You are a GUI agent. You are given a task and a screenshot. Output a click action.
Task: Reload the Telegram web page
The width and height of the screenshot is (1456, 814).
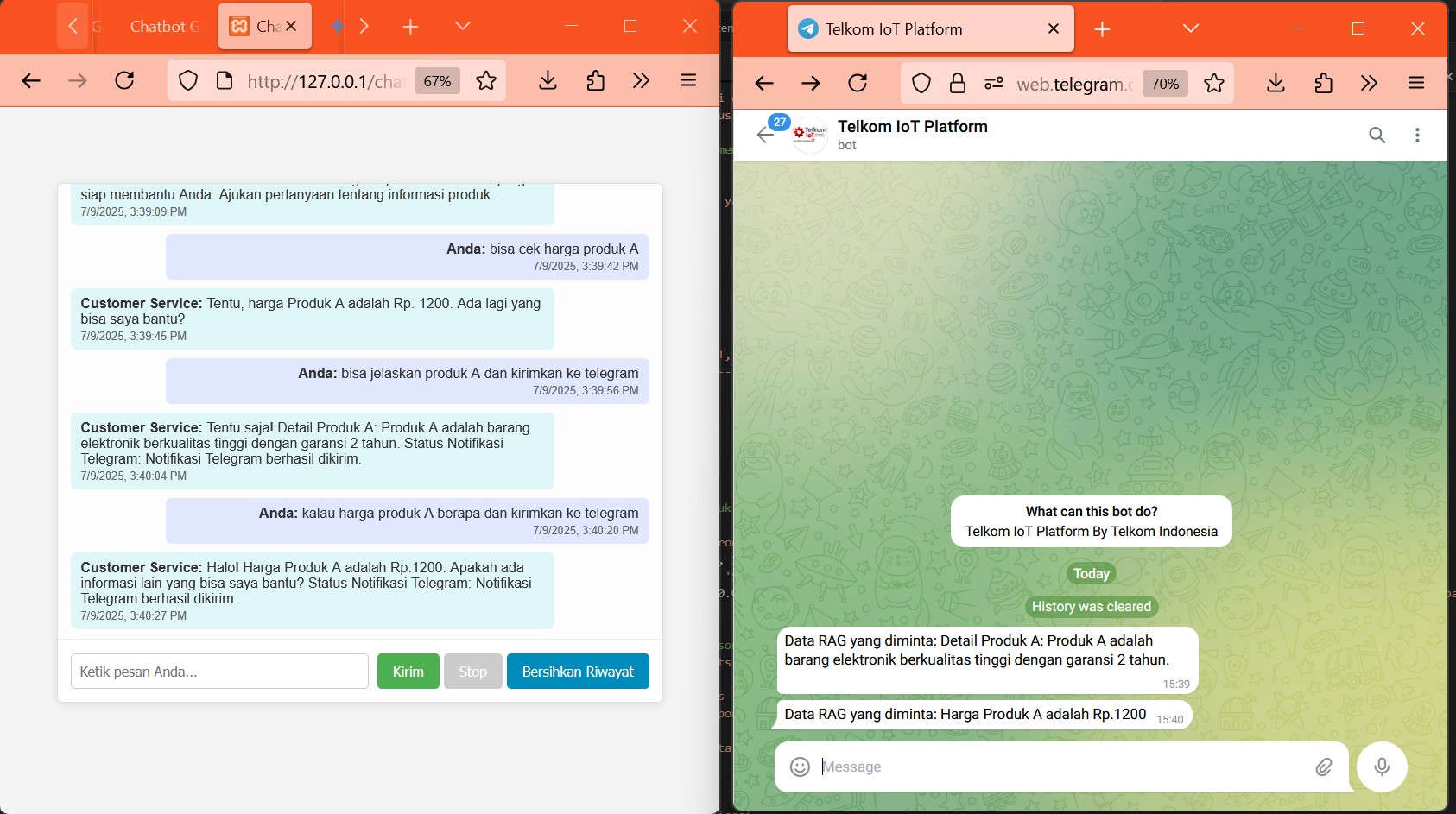pos(858,83)
